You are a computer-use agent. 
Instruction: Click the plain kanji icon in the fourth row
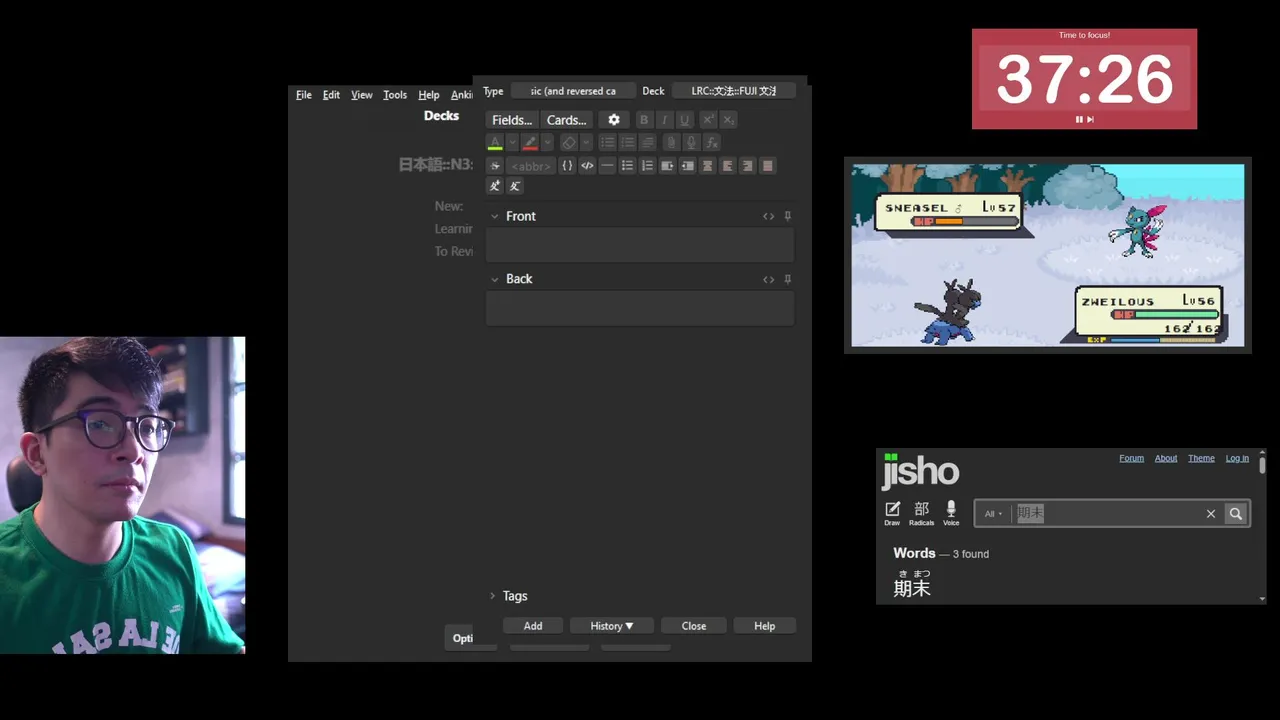(515, 186)
